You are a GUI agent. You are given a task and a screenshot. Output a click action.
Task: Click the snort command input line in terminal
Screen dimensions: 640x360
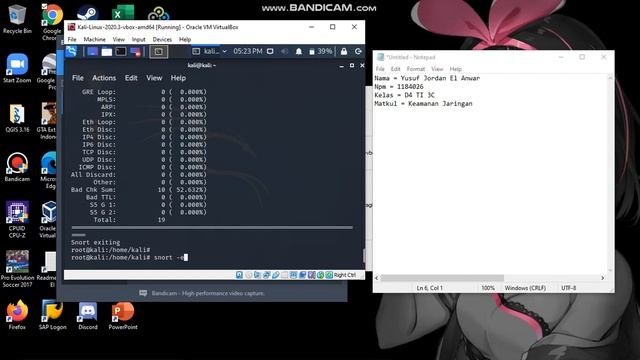coord(129,258)
